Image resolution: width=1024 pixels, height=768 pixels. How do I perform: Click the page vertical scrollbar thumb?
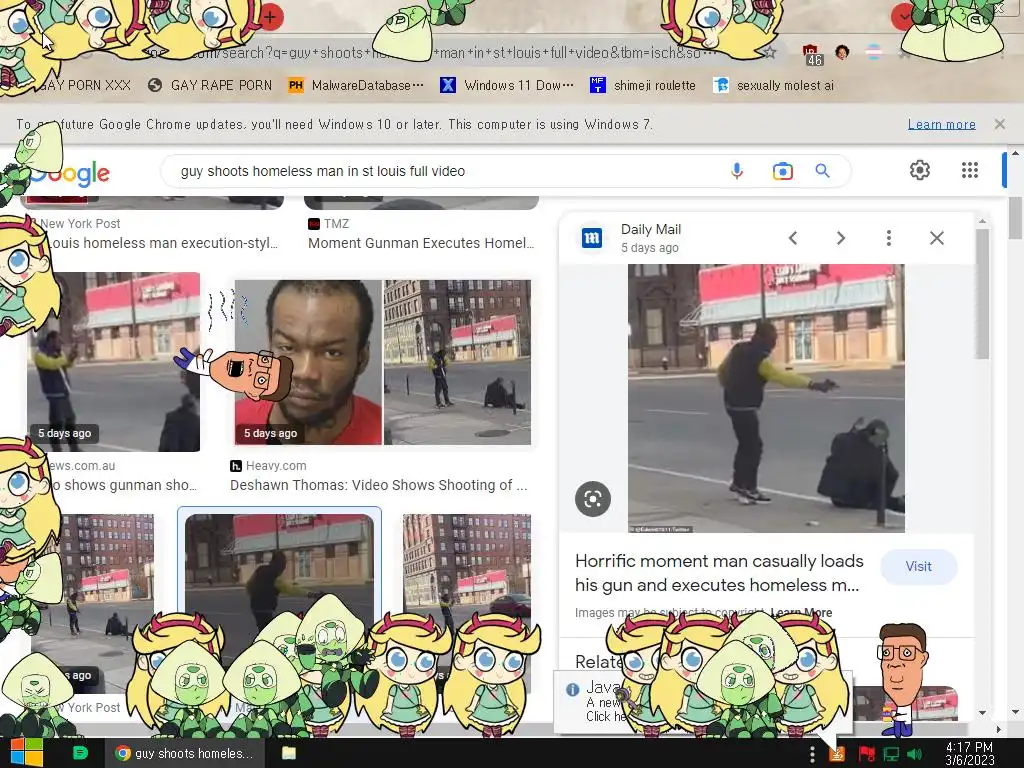pyautogui.click(x=1015, y=217)
